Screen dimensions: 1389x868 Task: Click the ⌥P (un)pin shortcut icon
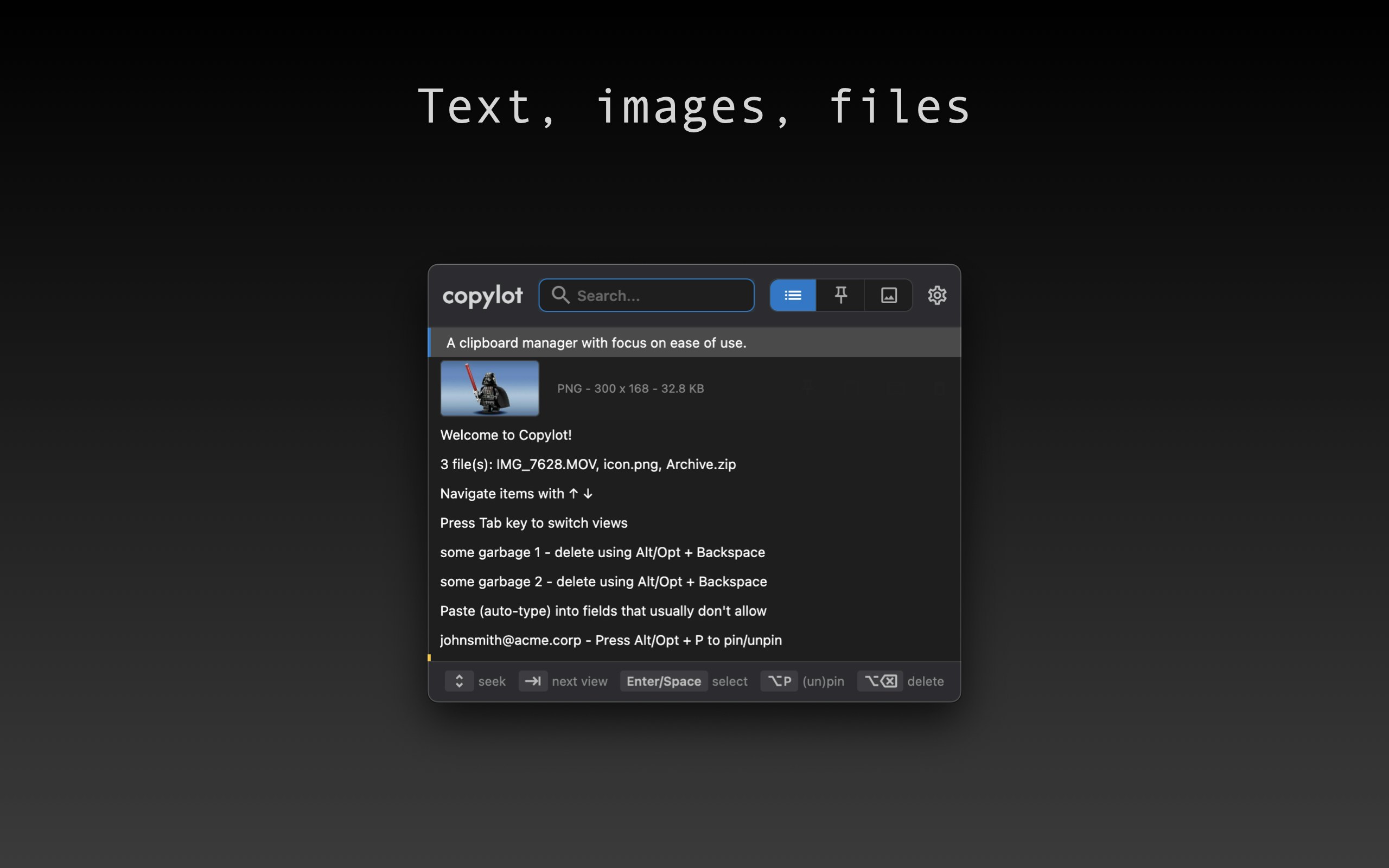pos(779,681)
